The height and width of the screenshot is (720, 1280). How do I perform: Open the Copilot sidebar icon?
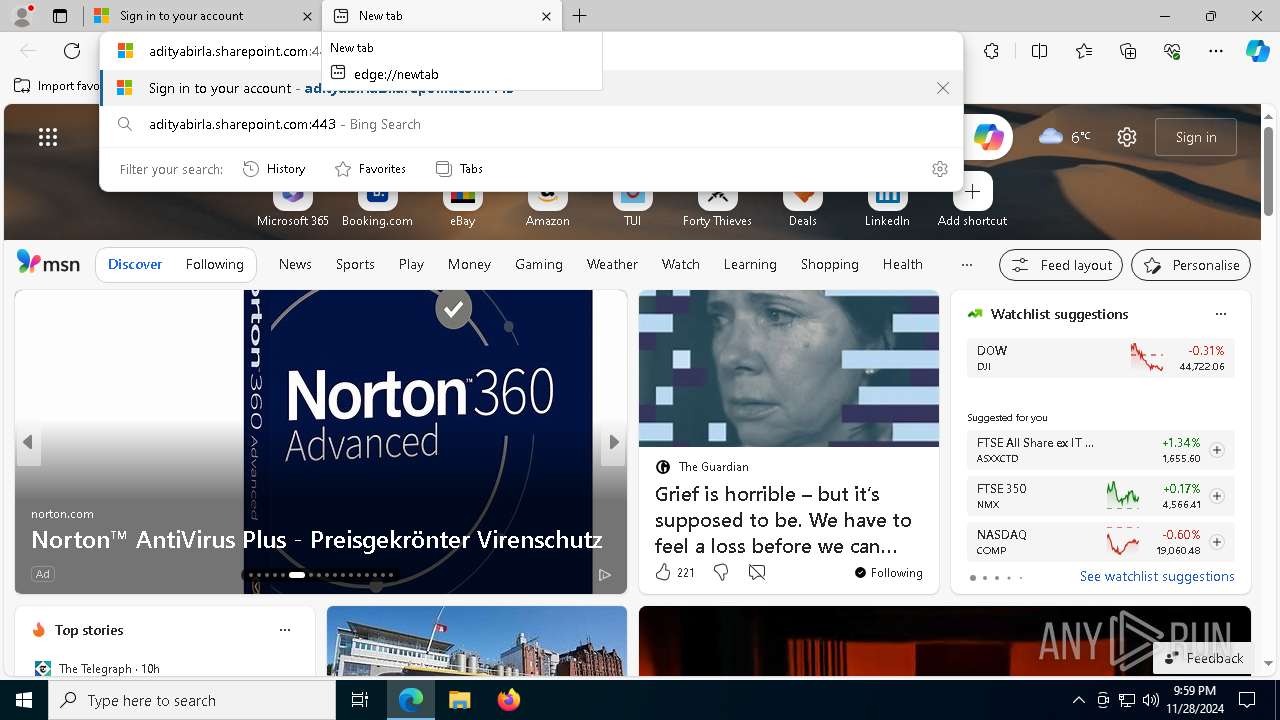pos(1257,51)
